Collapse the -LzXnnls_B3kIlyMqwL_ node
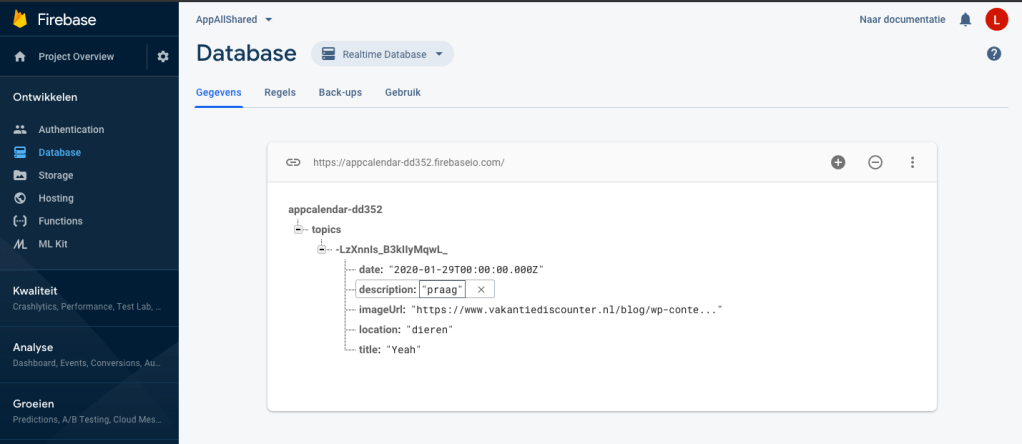The height and width of the screenshot is (444, 1022). coord(322,249)
